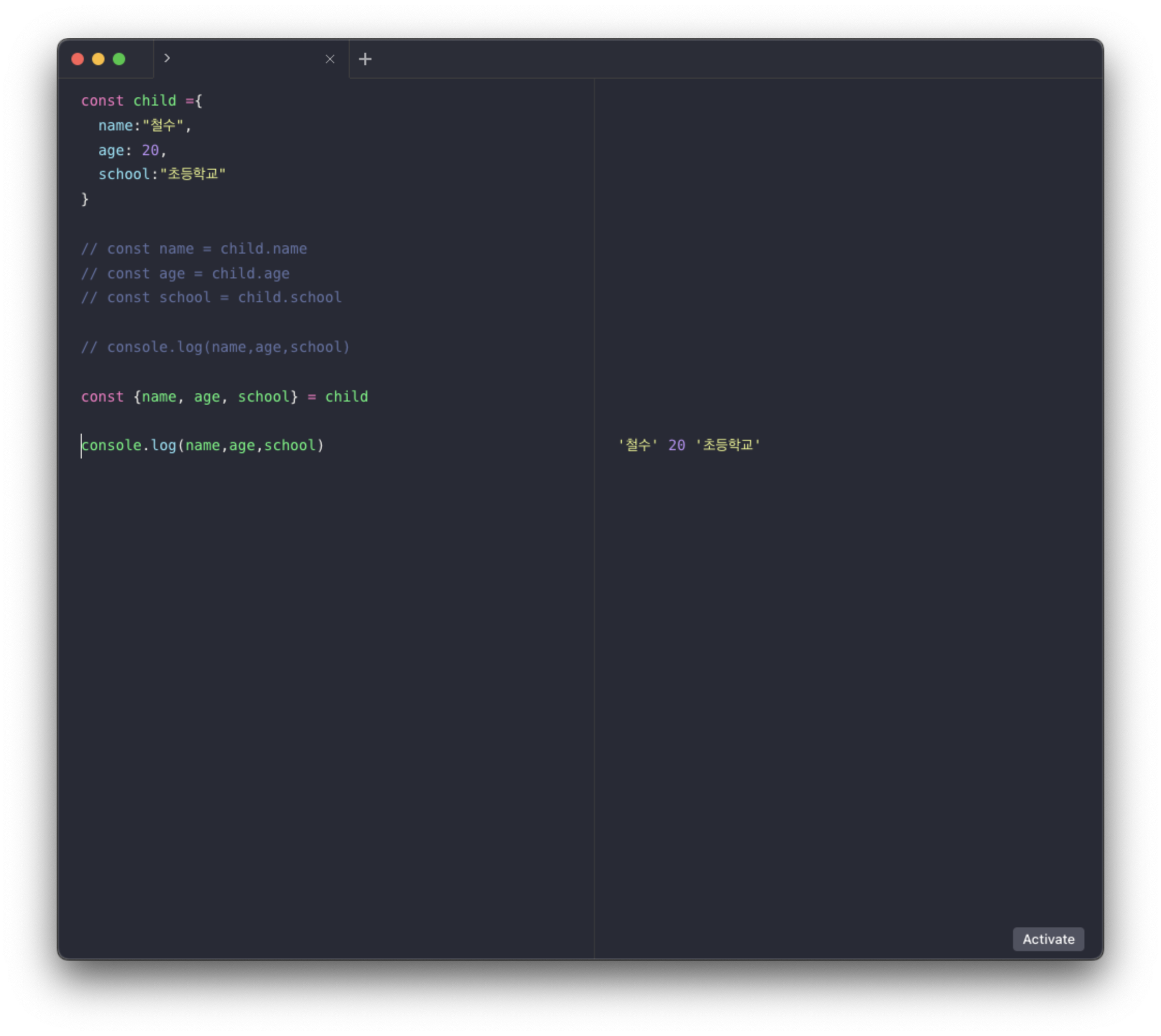Click the number 20 in age line
The image size is (1161, 1036).
coord(150,150)
